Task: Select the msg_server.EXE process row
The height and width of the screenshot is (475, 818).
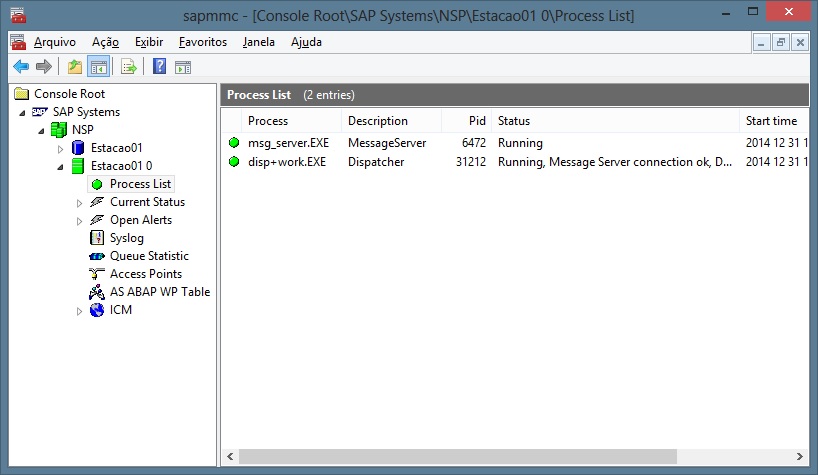Action: tap(288, 143)
